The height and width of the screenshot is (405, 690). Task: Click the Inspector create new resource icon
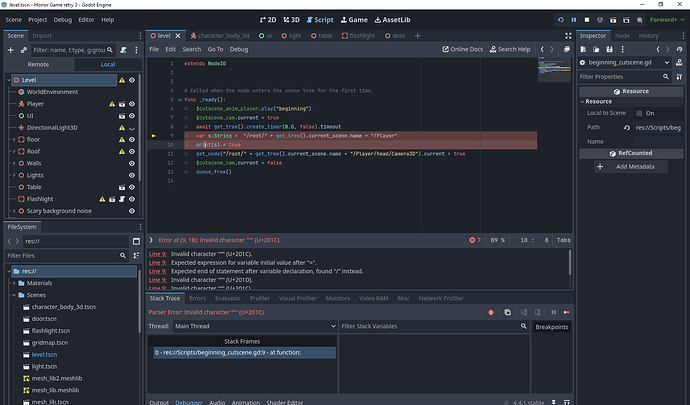point(583,49)
